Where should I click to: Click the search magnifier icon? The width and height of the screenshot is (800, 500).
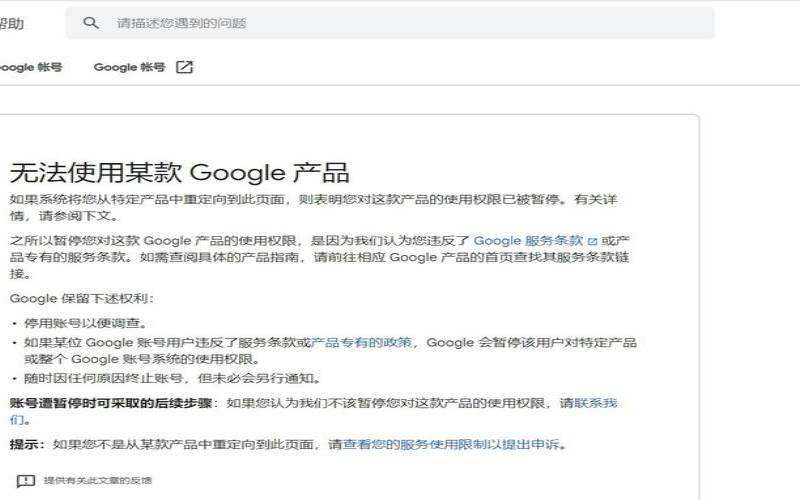(91, 23)
